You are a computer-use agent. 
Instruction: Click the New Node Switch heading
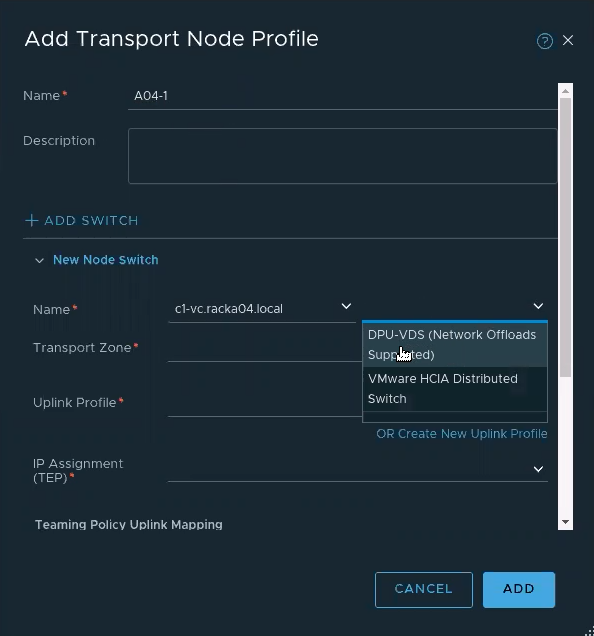(x=105, y=260)
